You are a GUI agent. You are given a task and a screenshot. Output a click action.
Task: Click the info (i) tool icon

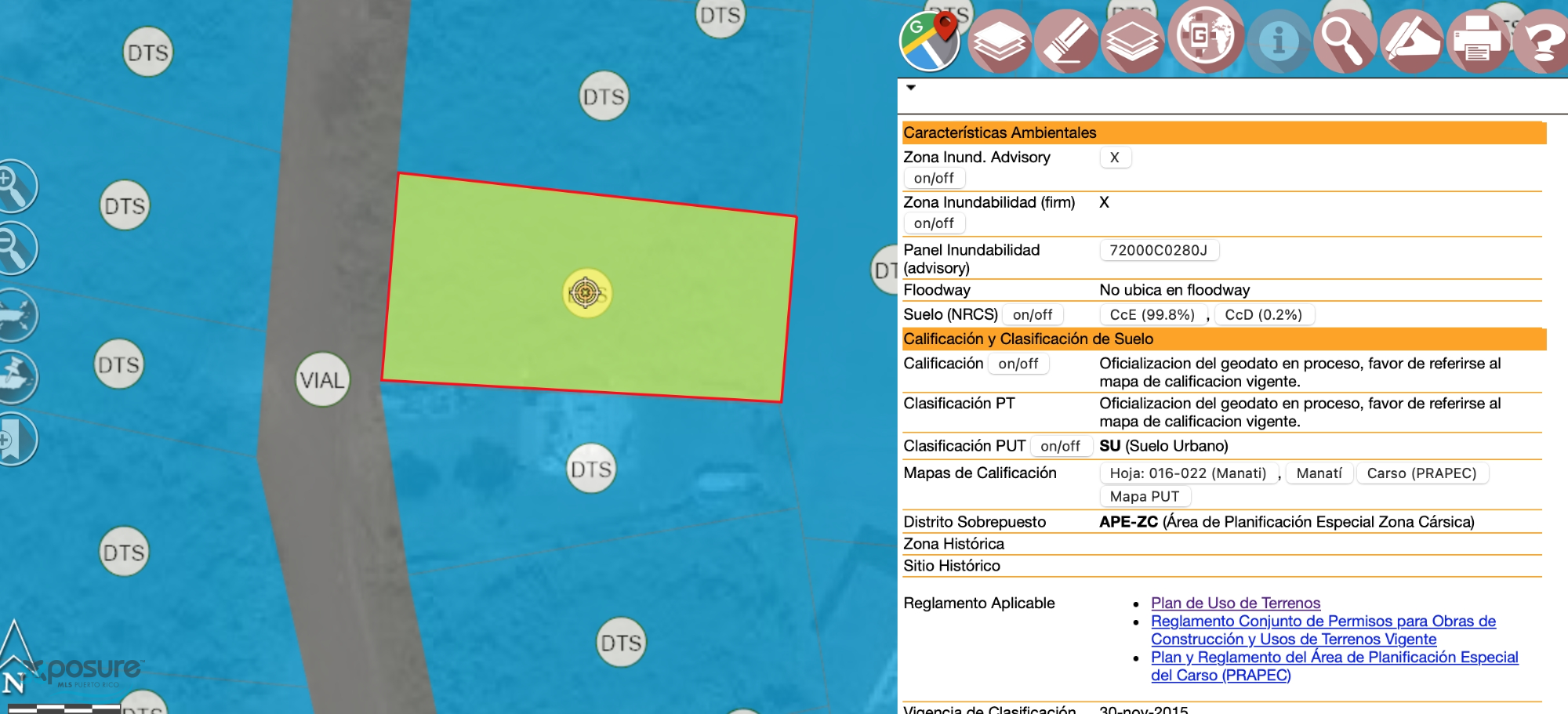click(1278, 41)
